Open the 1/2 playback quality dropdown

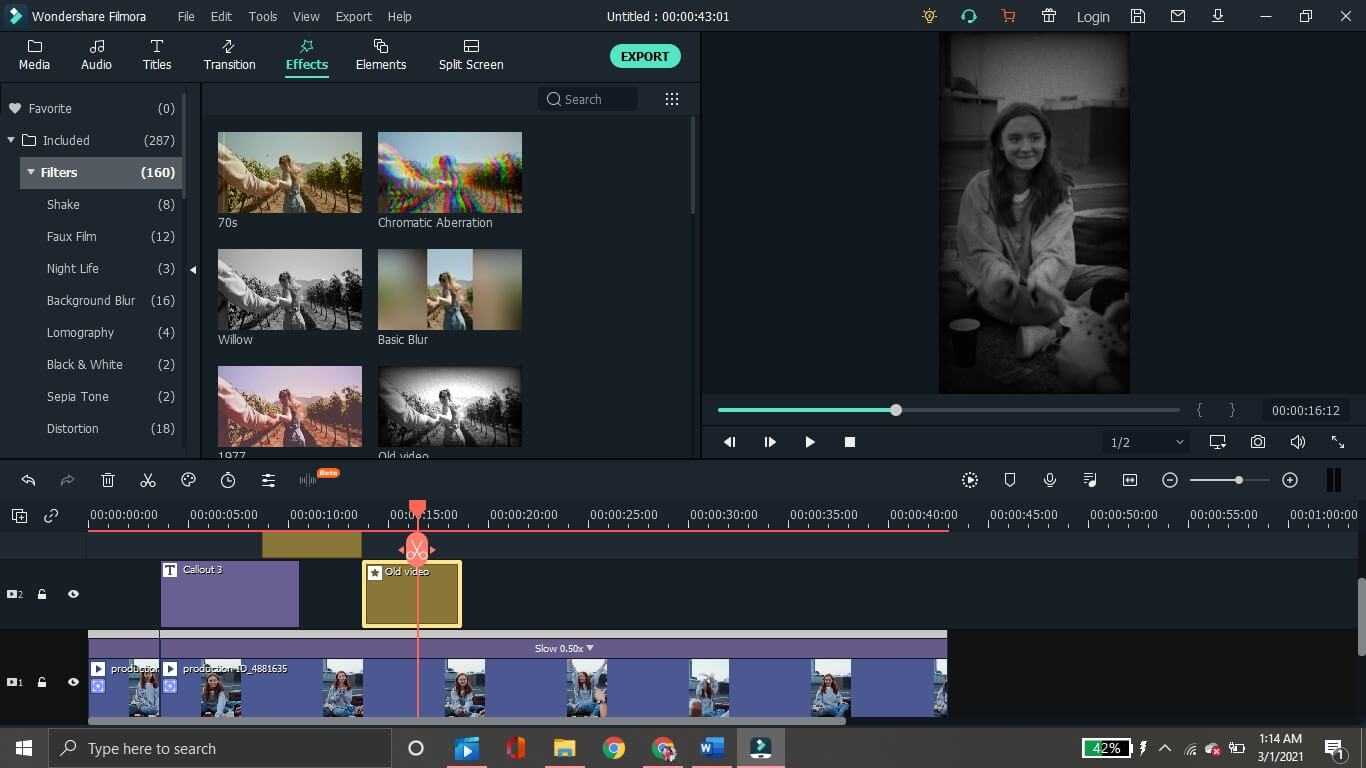click(1146, 442)
